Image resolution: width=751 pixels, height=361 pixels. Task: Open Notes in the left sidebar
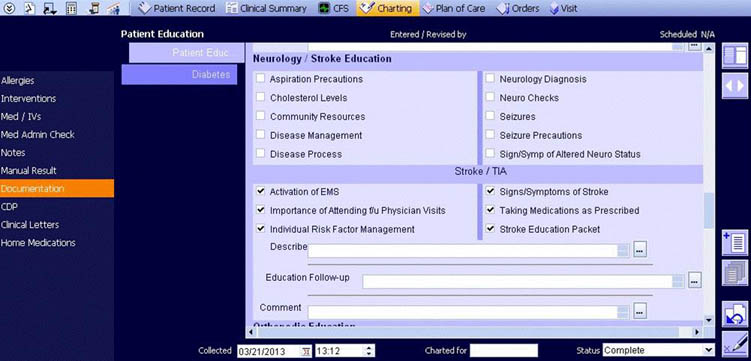click(x=13, y=152)
